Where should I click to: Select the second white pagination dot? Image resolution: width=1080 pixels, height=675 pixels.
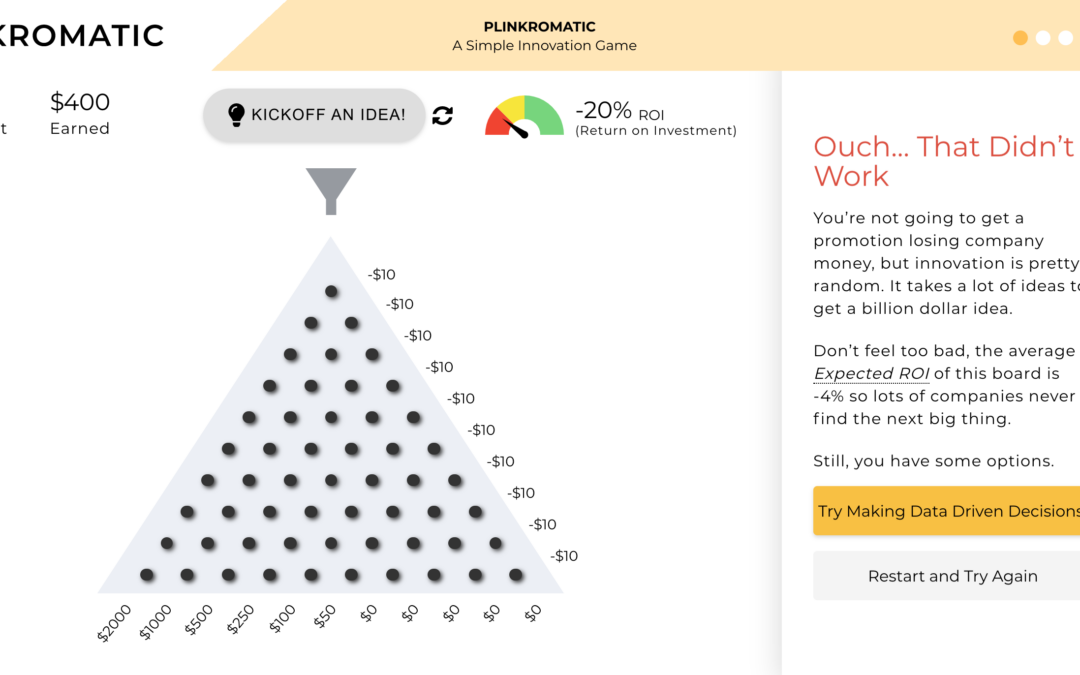click(x=1043, y=38)
